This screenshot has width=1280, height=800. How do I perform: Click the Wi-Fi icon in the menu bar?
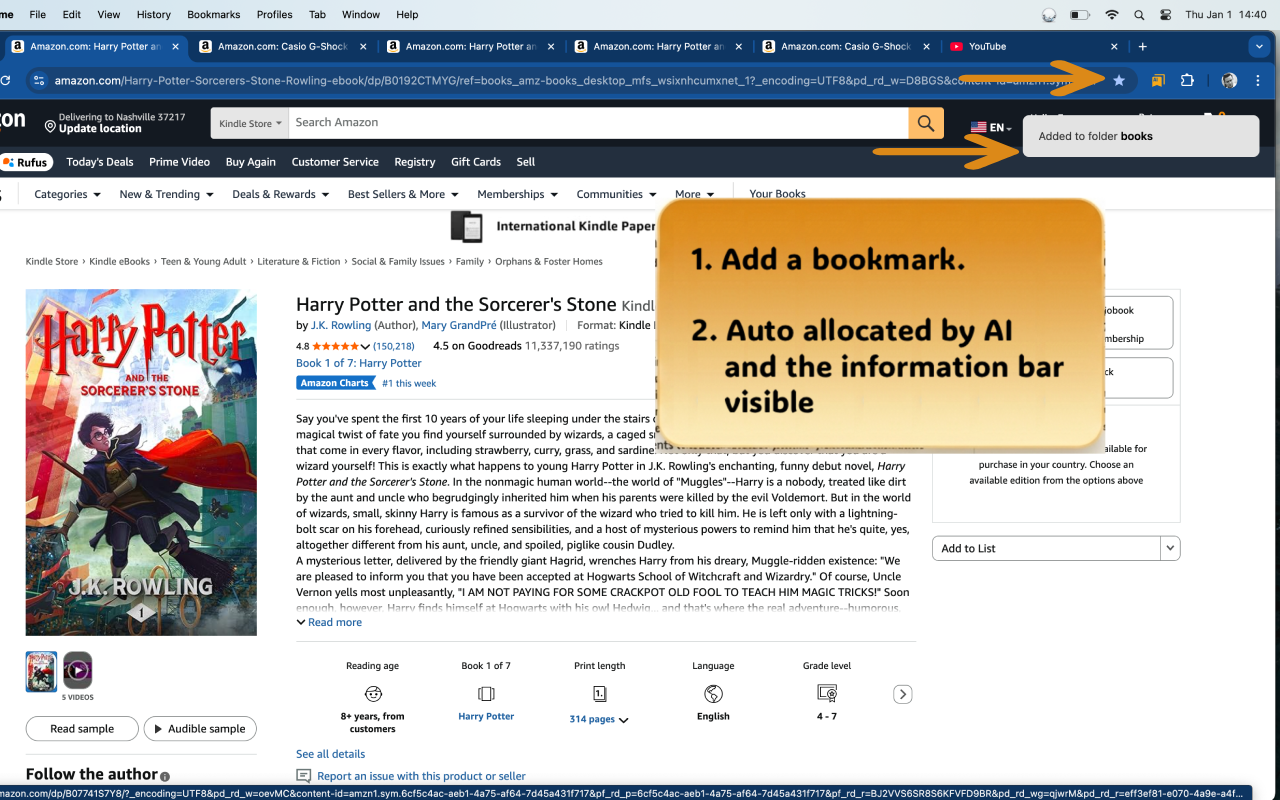point(1111,14)
